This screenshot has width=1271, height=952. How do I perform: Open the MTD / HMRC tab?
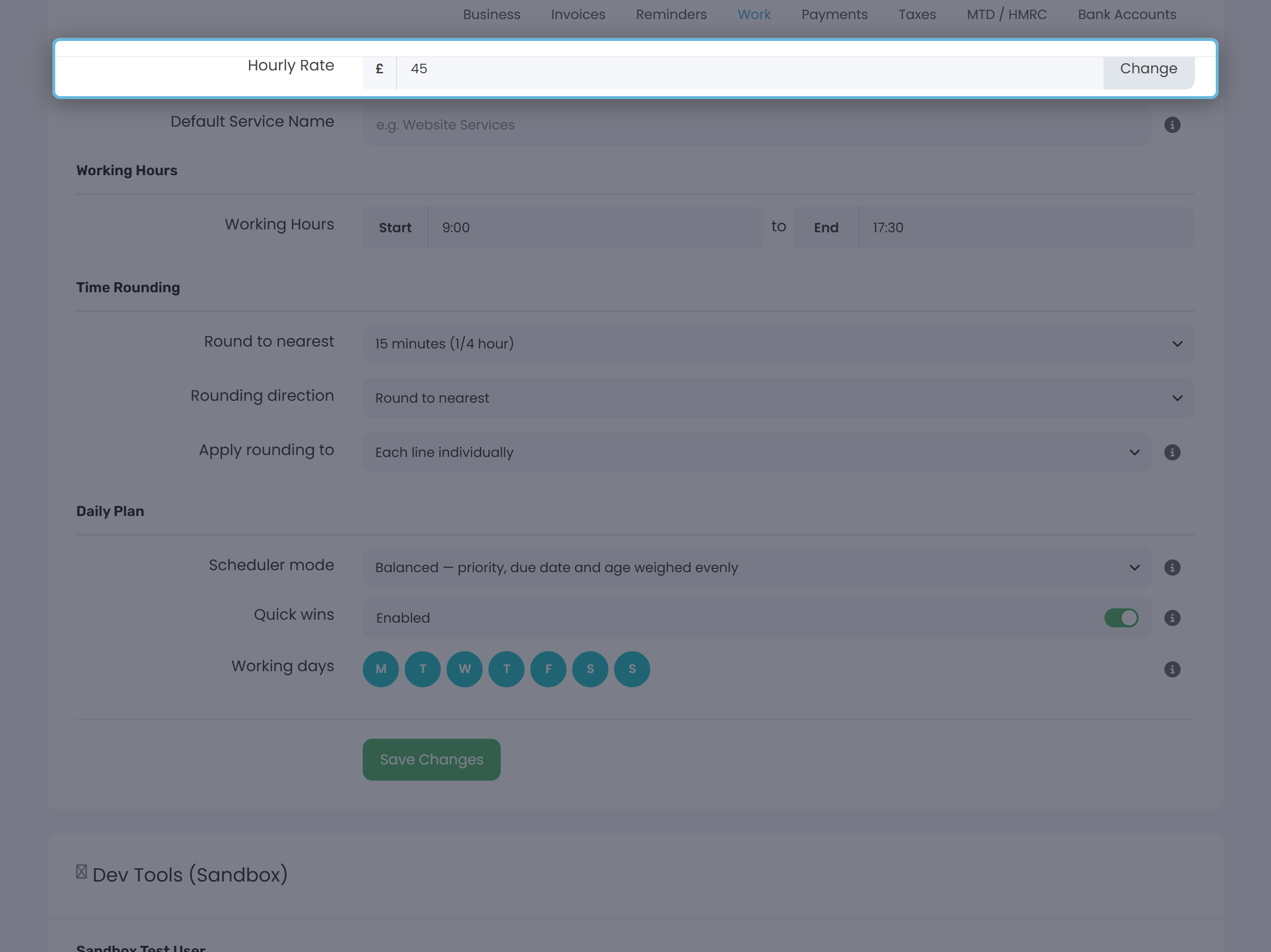pyautogui.click(x=1007, y=14)
